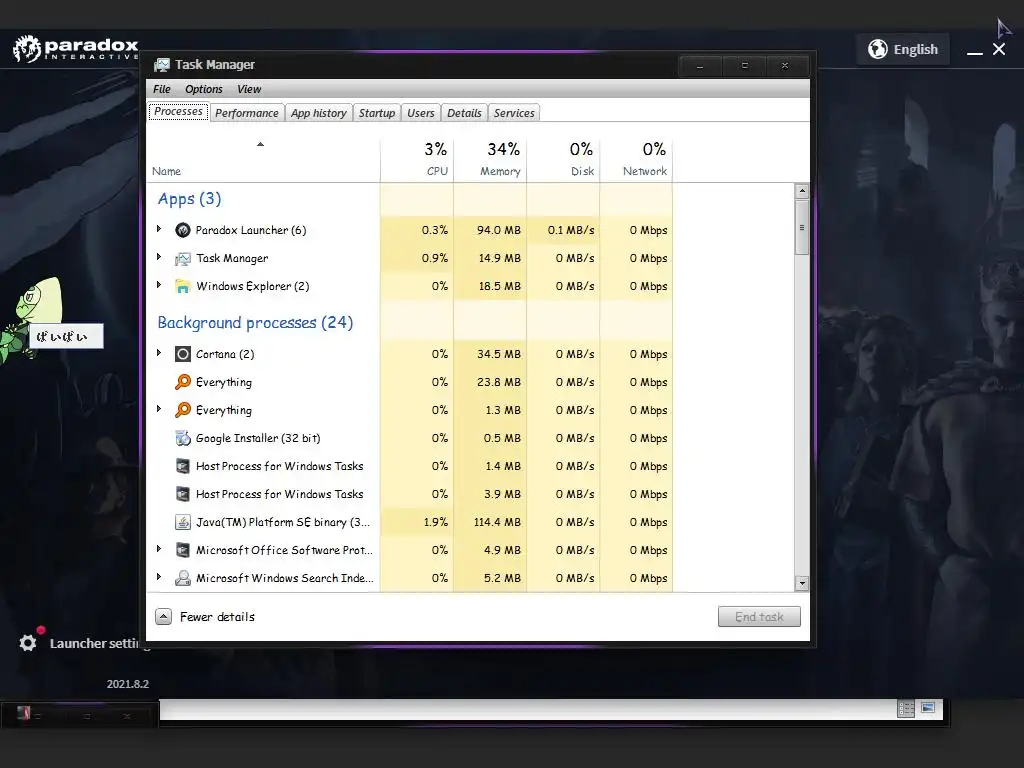Screen dimensions: 1024x768
Task: Click the list view icon in bottom bar
Action: (906, 709)
